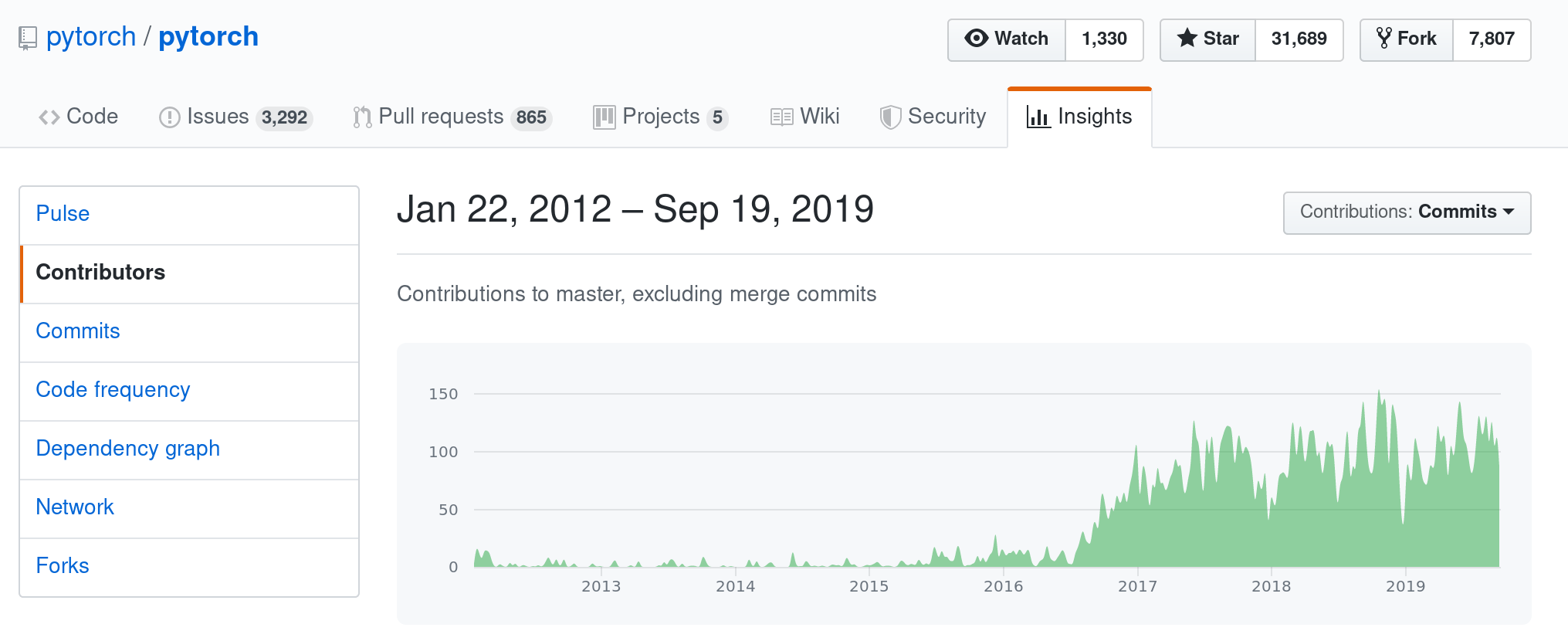This screenshot has height=641, width=1568.
Task: View the 31,689 stargazers count
Action: pyautogui.click(x=1299, y=39)
